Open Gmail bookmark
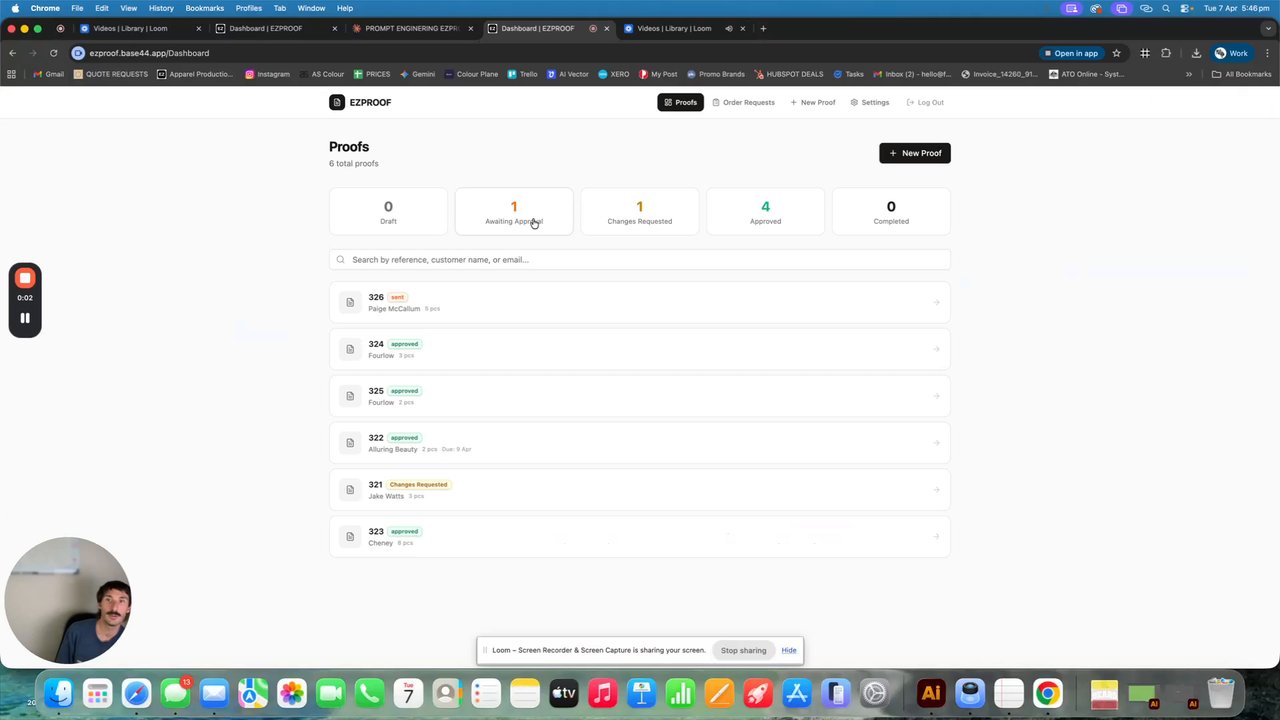1280x720 pixels. coord(48,74)
